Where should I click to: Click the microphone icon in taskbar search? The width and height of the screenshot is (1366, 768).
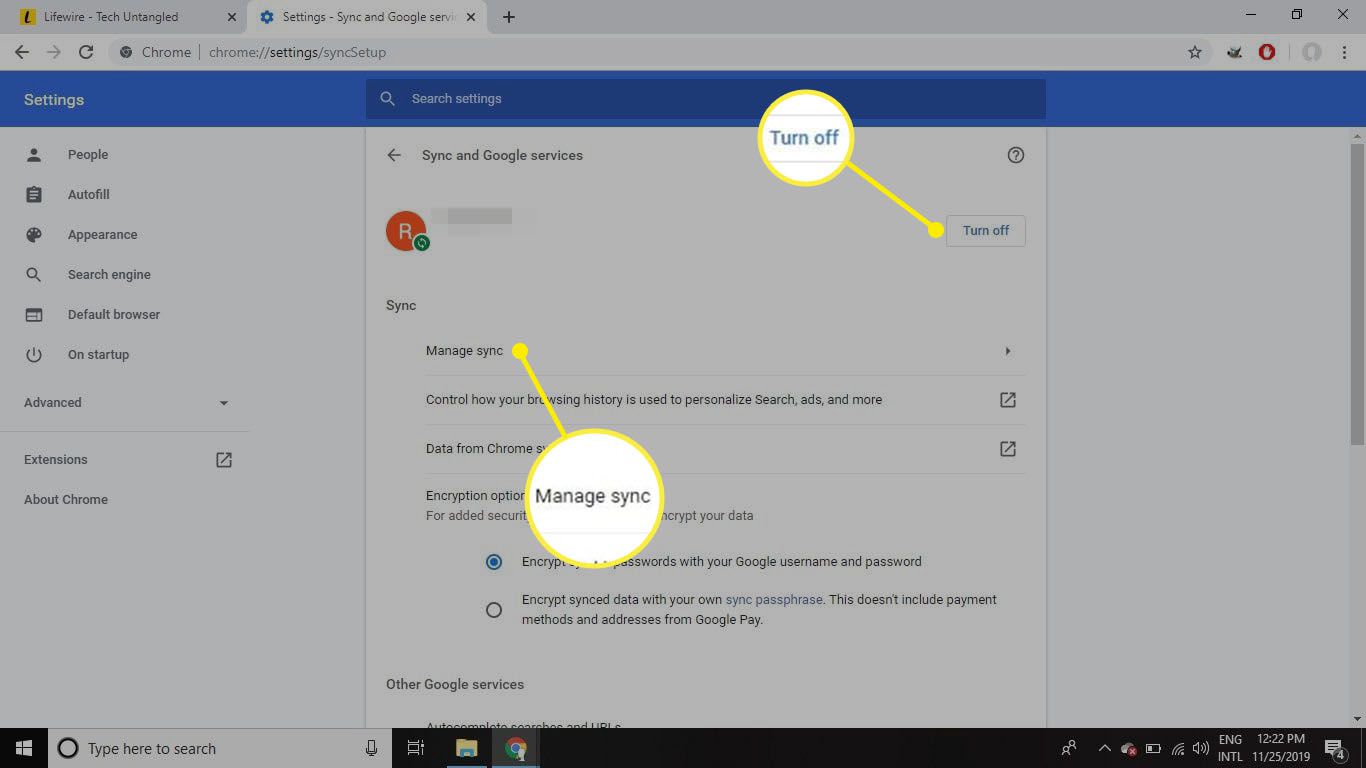click(x=371, y=748)
